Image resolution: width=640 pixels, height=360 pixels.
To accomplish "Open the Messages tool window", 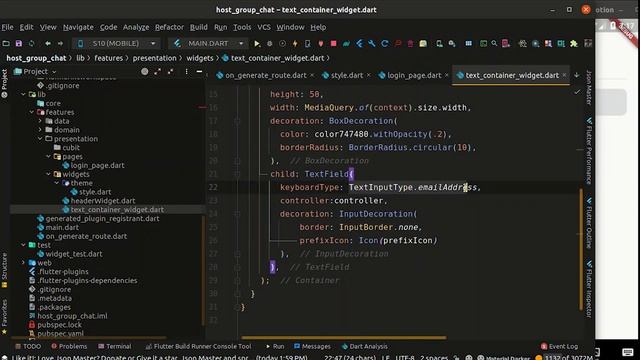I will (x=312, y=346).
